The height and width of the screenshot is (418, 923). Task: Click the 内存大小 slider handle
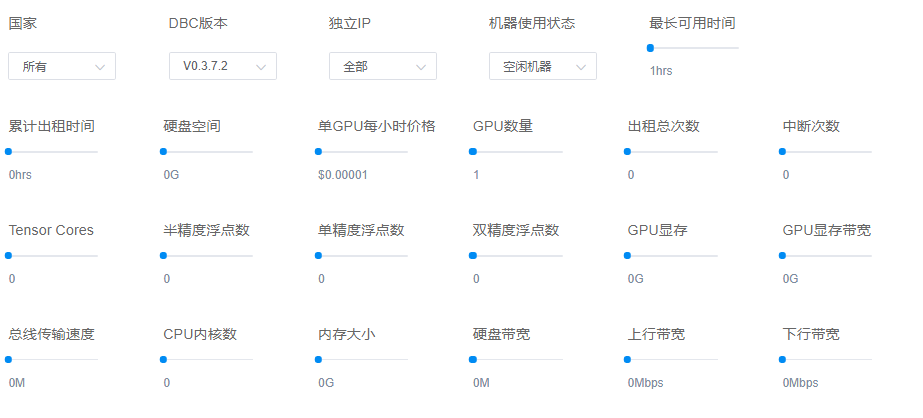pos(318,359)
